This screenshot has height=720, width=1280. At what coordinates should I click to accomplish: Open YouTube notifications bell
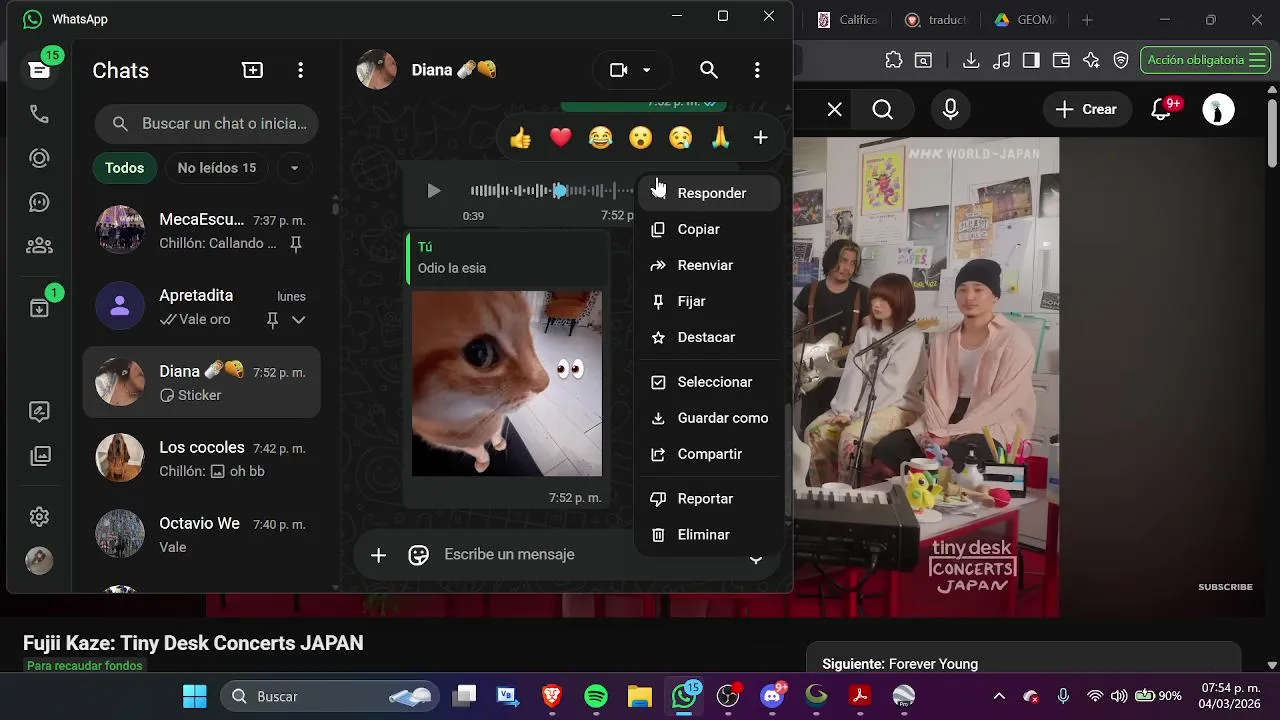[1162, 109]
